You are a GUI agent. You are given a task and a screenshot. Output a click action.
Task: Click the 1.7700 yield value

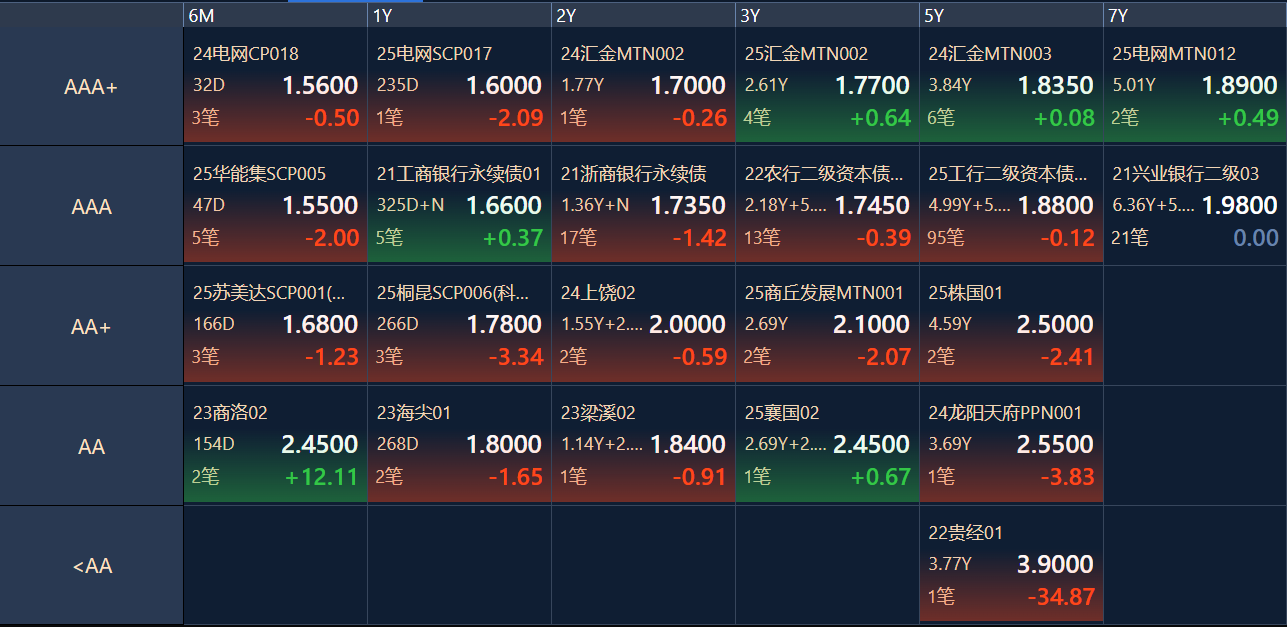tap(872, 86)
